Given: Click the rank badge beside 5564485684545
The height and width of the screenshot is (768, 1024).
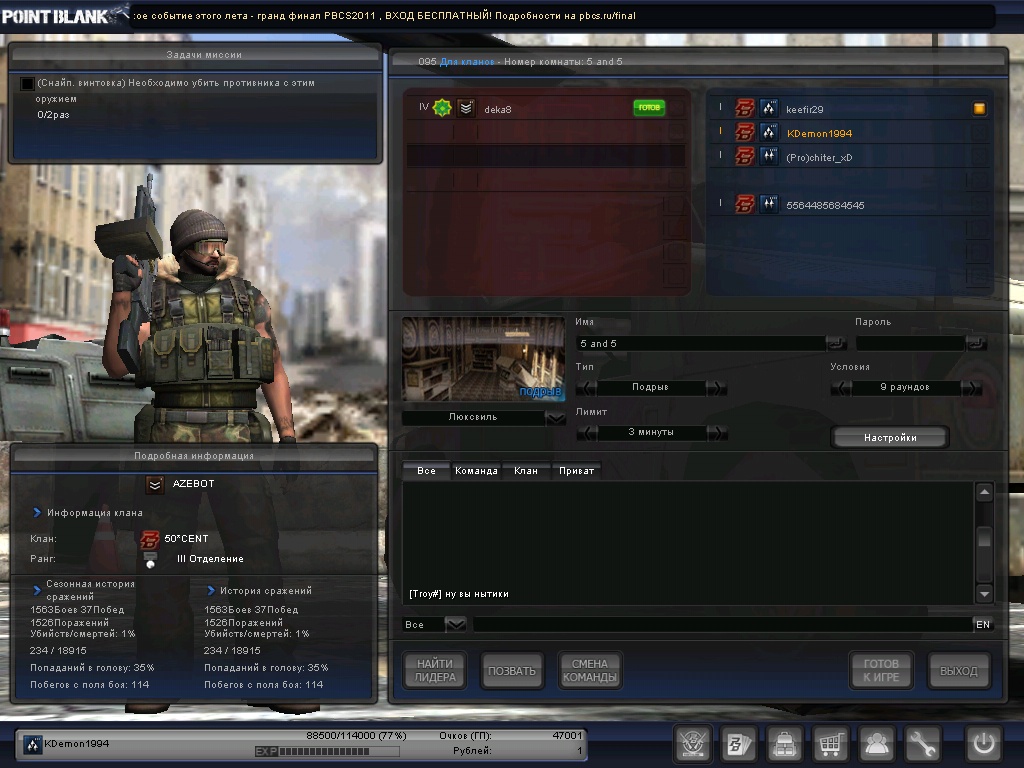Looking at the screenshot, I should pos(769,204).
